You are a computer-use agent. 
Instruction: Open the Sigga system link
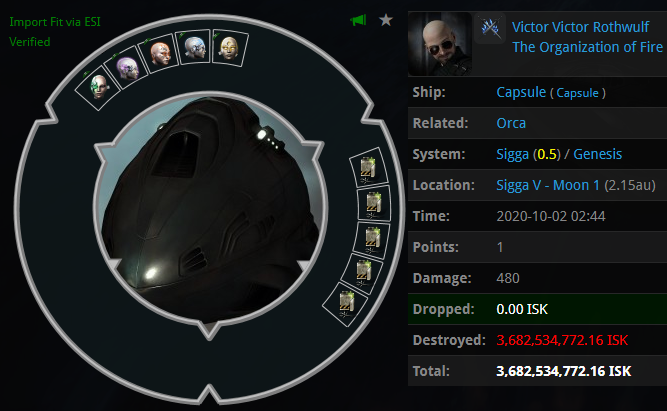[513, 154]
